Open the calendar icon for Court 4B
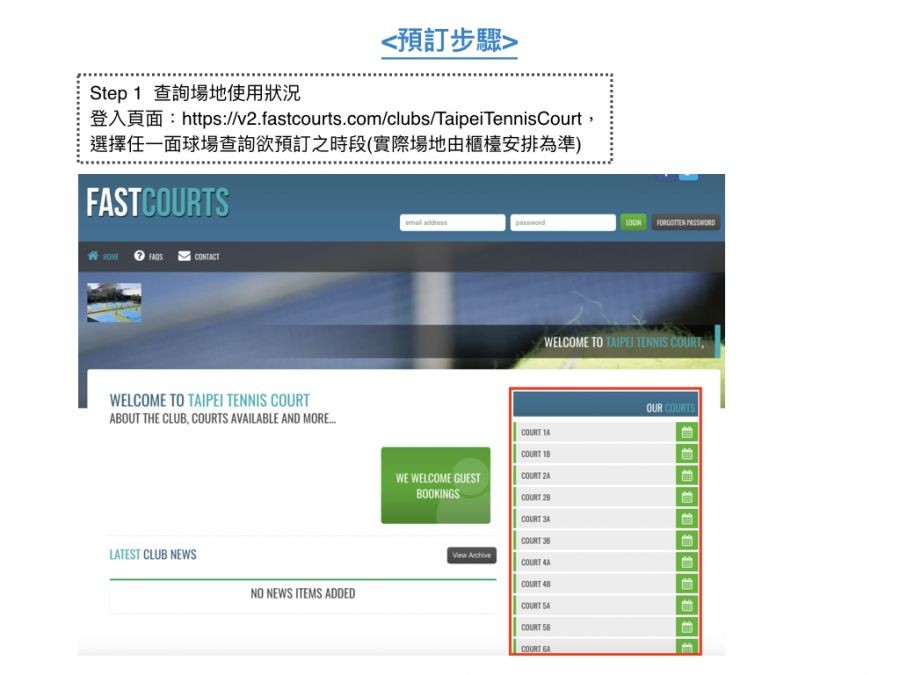The width and height of the screenshot is (900, 675). coord(686,584)
